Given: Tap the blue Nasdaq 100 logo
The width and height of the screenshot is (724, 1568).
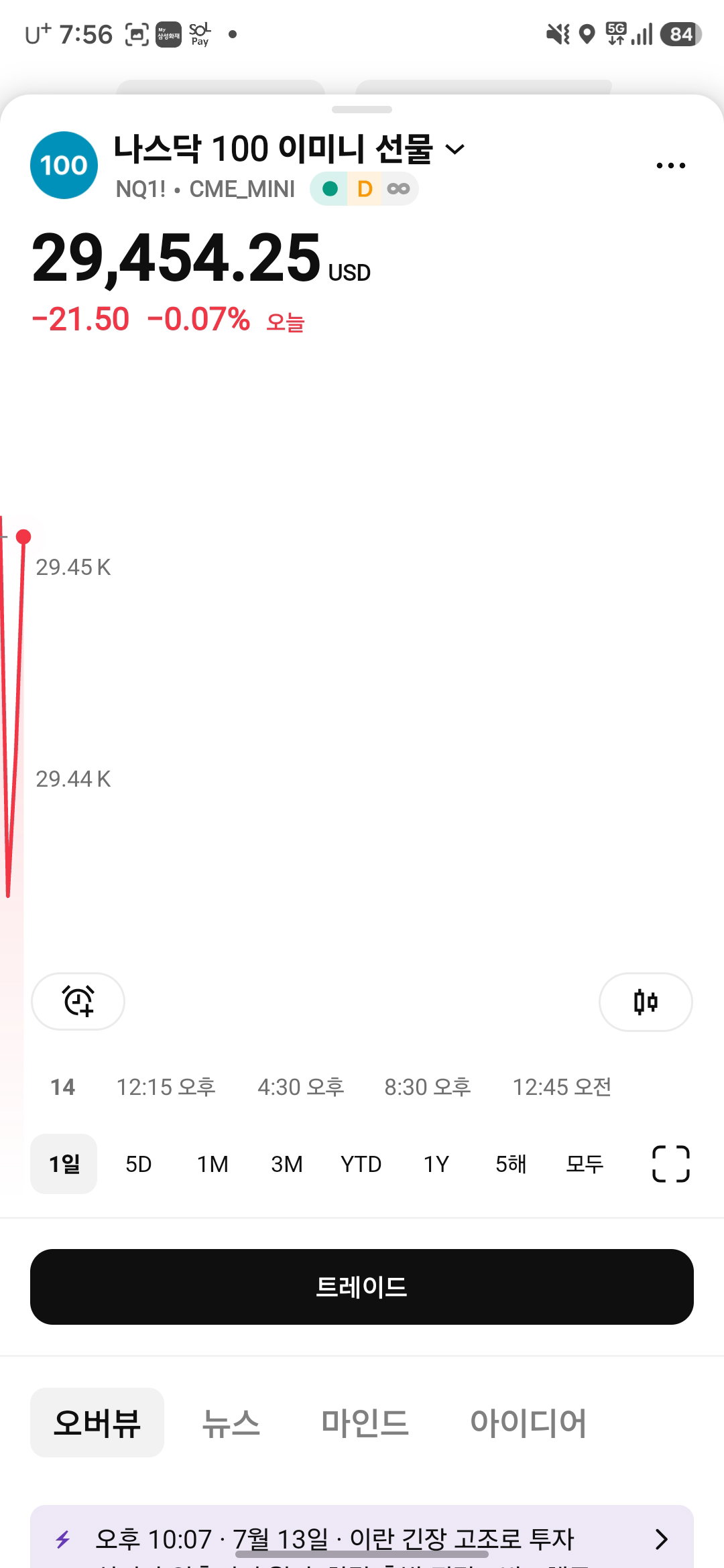Looking at the screenshot, I should [64, 165].
